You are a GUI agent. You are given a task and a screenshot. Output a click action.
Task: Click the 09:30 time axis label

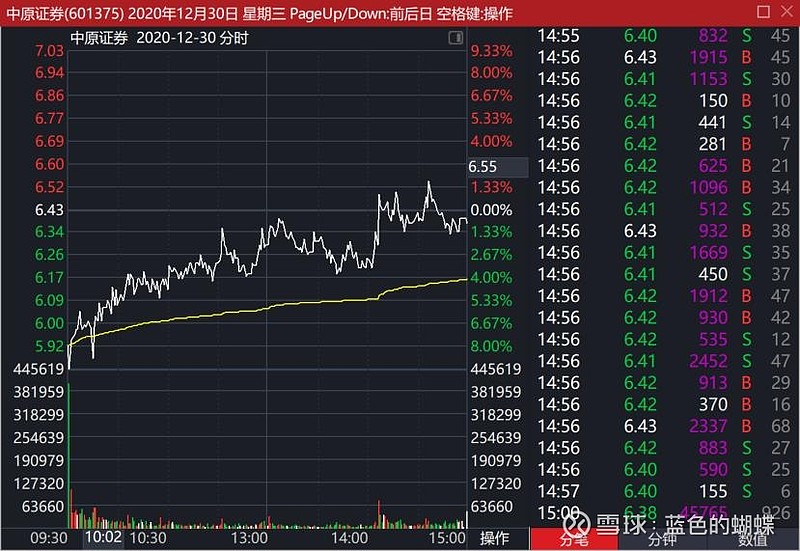(x=48, y=538)
